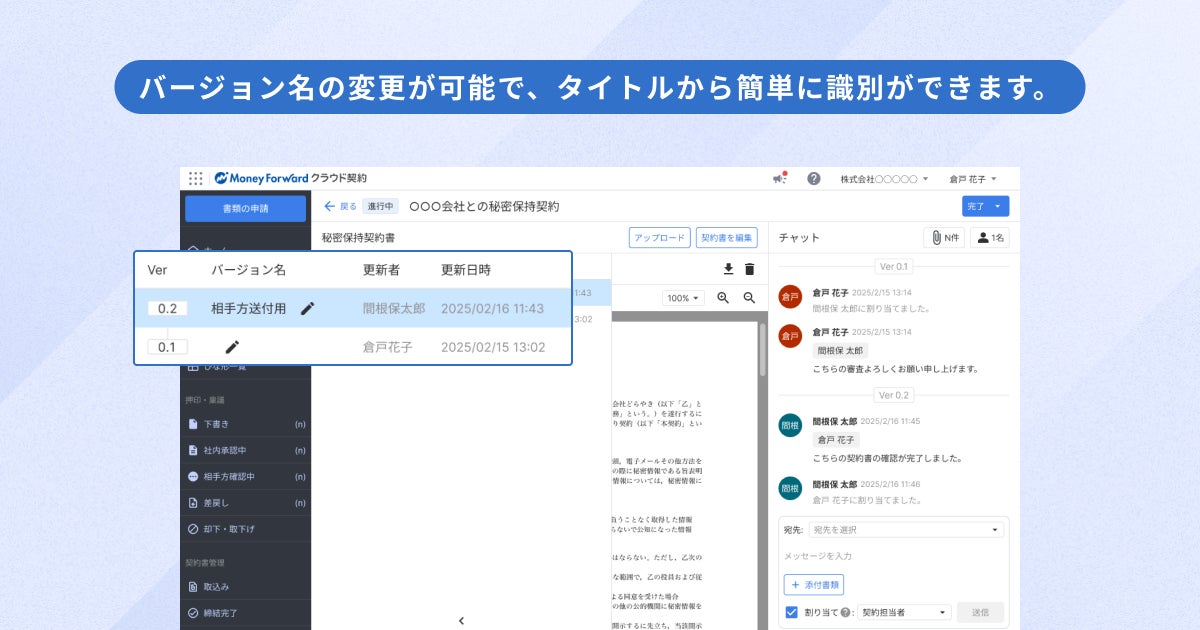This screenshot has width=1200, height=630.
Task: Open the attachments paperclip N件 button
Action: (x=944, y=238)
